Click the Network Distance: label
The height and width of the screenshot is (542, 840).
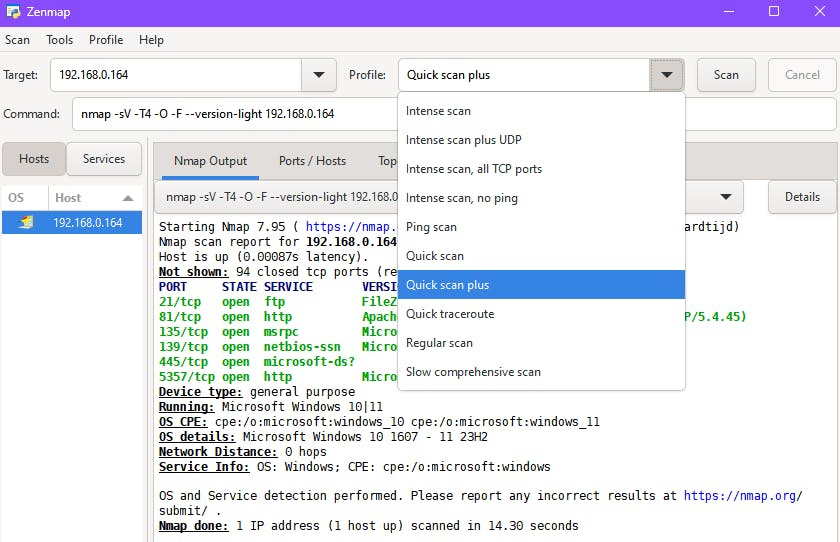tap(218, 452)
